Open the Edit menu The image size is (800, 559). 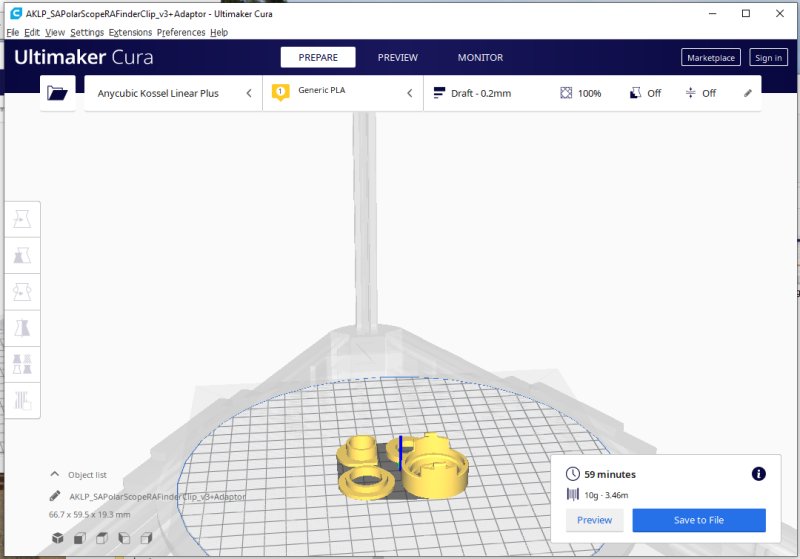pos(32,32)
